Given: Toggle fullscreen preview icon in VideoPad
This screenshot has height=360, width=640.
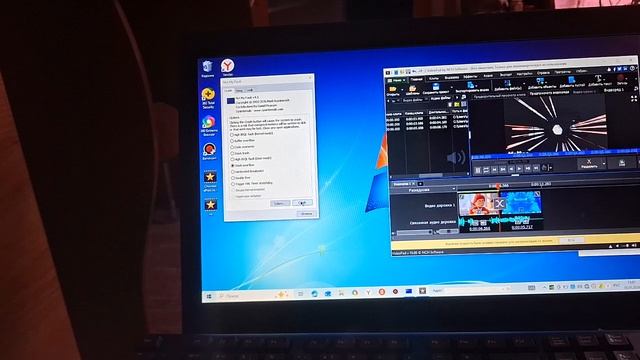Looking at the screenshot, I should (x=633, y=98).
